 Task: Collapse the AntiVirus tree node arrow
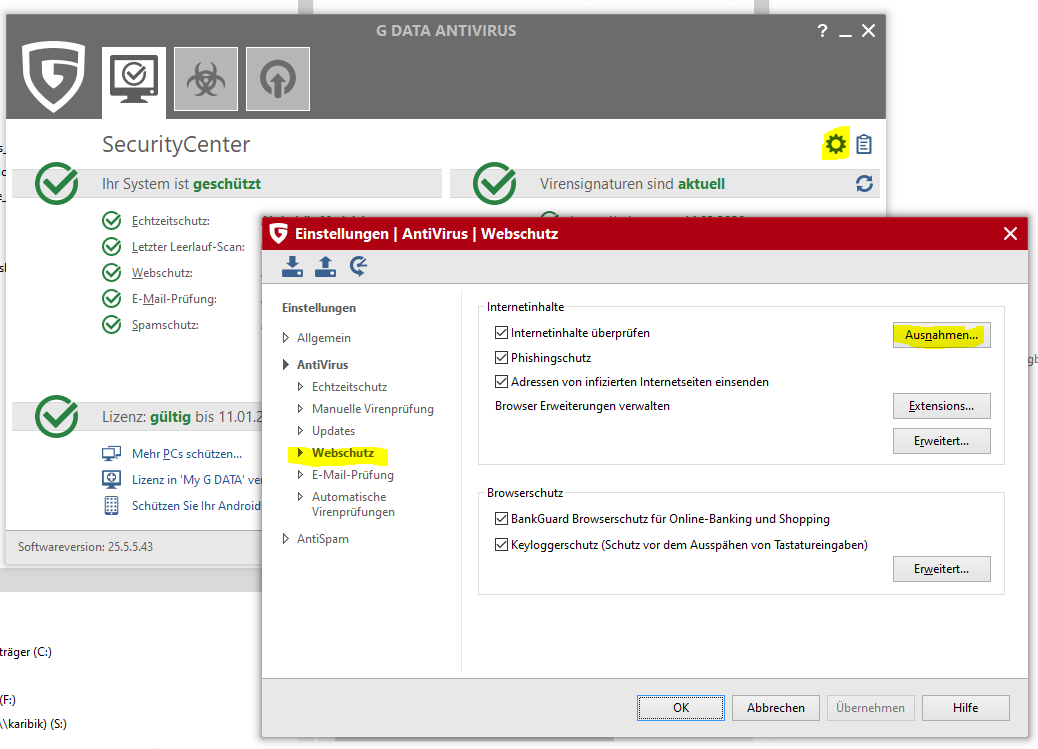[285, 364]
